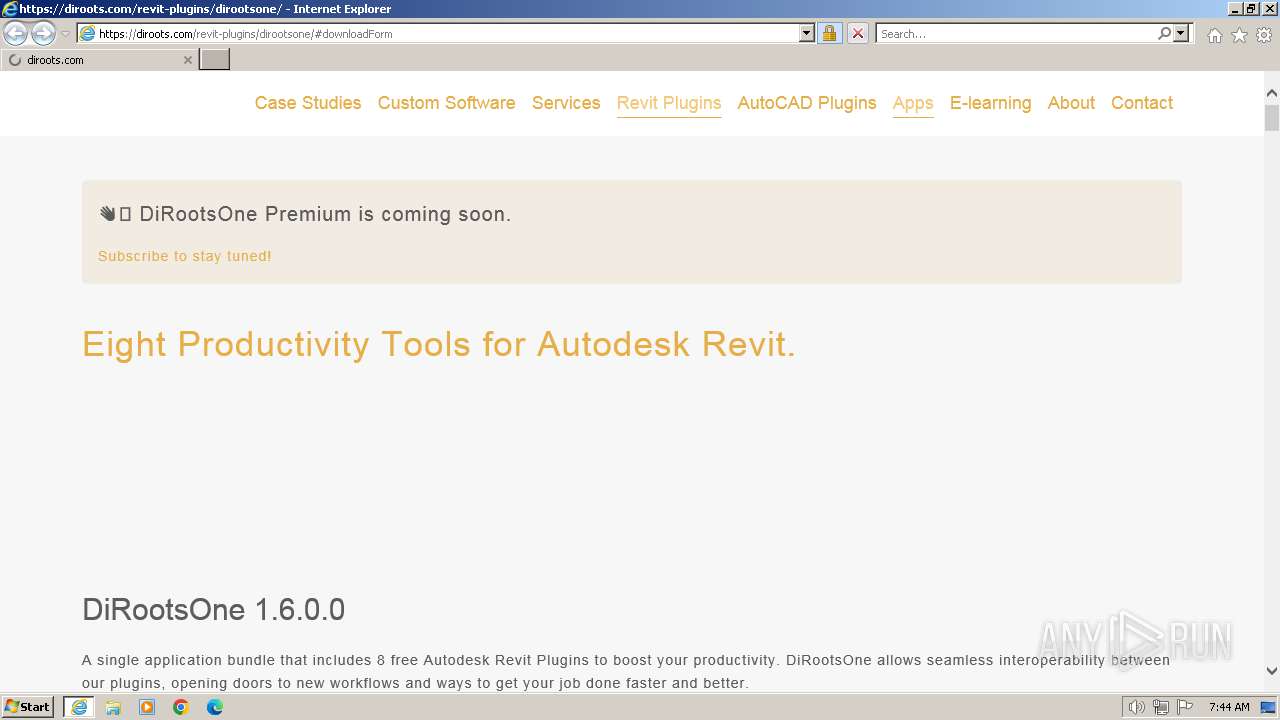Screen dimensions: 1280x720
Task: Launch Google Chrome from the taskbar
Action: tap(181, 707)
